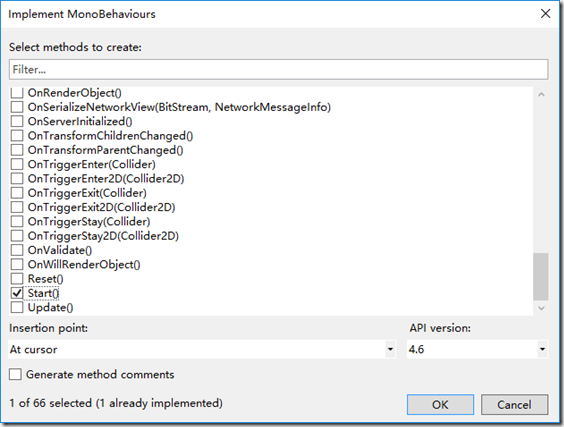Click the scrollbar down arrow
This screenshot has height=427, width=564.
[541, 308]
